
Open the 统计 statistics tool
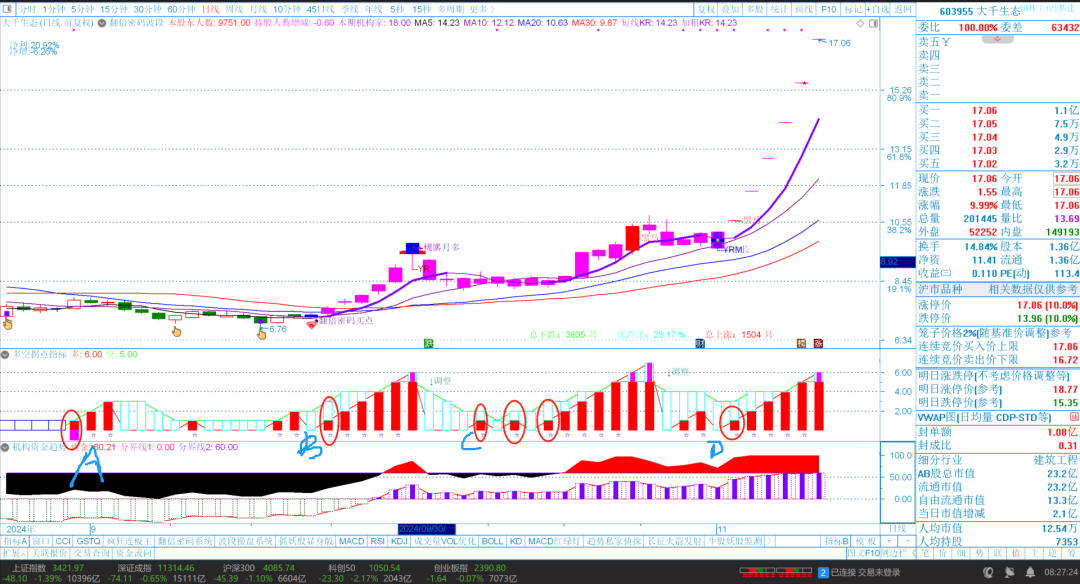tap(779, 9)
